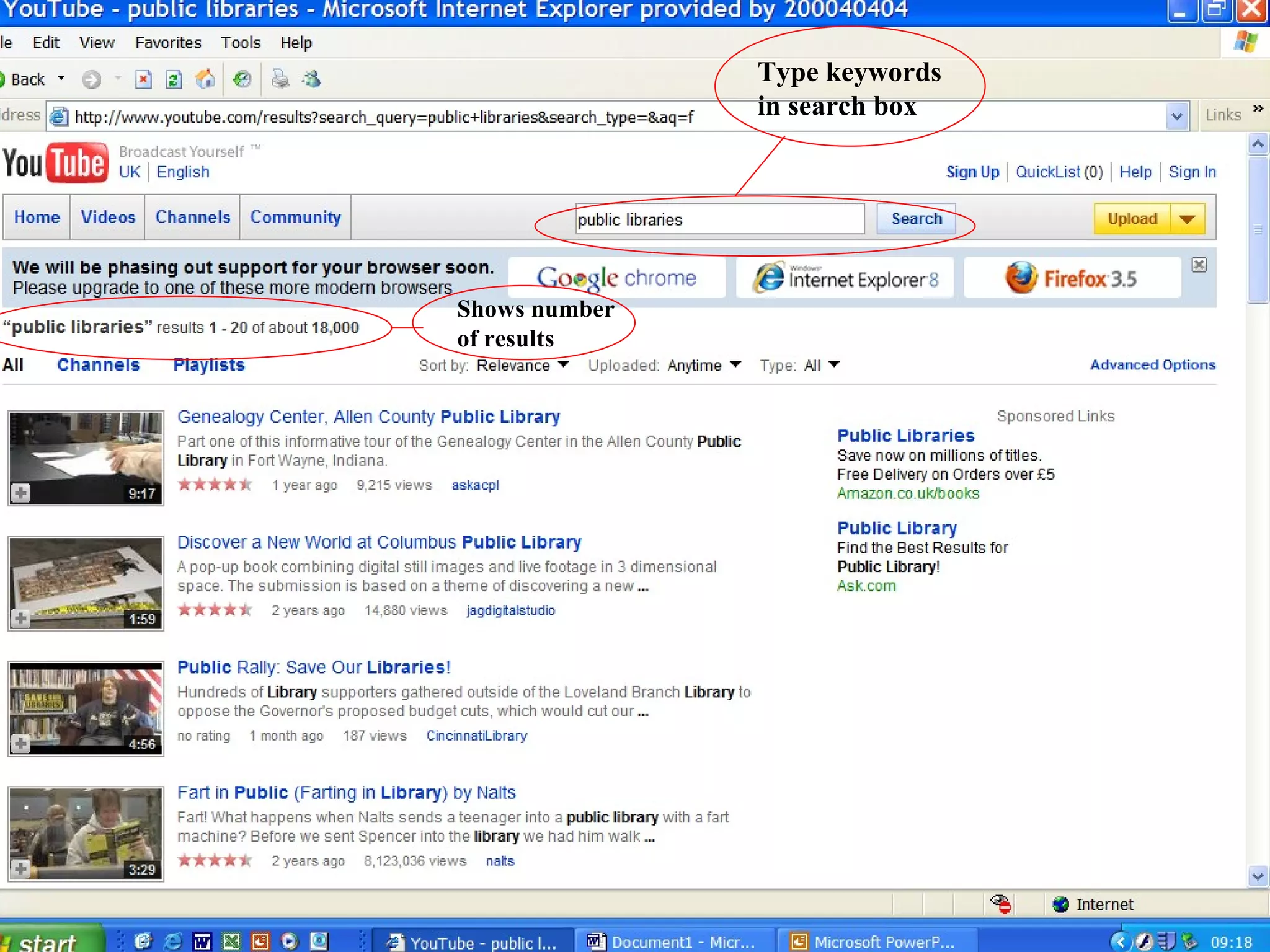1270x952 pixels.
Task: Open Word from the Quick Launch bar
Action: (202, 941)
